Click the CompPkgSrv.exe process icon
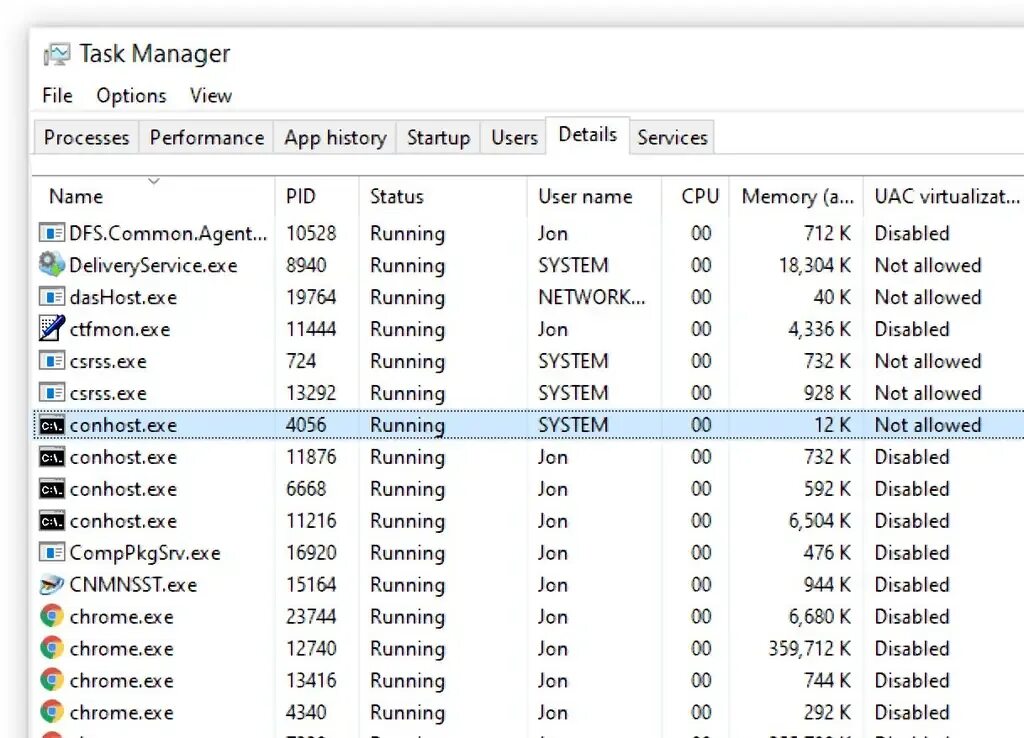 coord(52,553)
